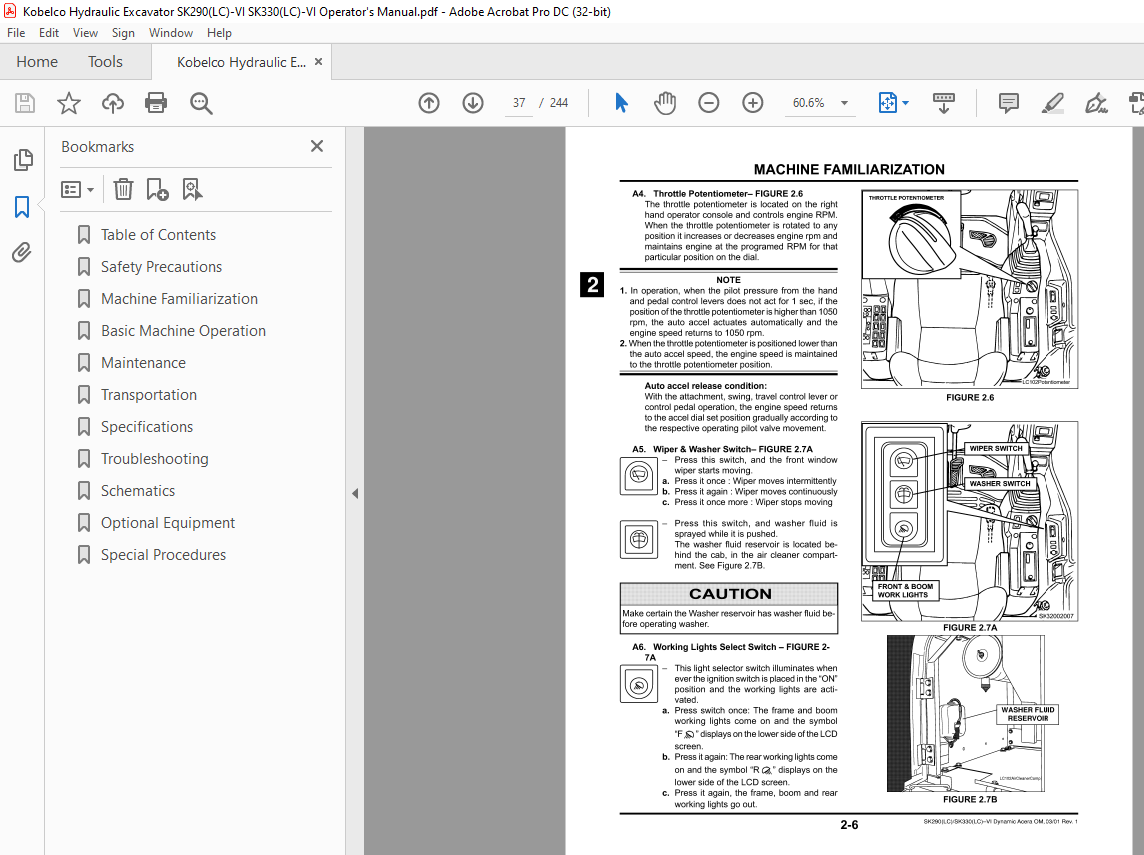Click the FIGURE 2.7B reservoir illustration
The width and height of the screenshot is (1144, 855).
pyautogui.click(x=966, y=713)
